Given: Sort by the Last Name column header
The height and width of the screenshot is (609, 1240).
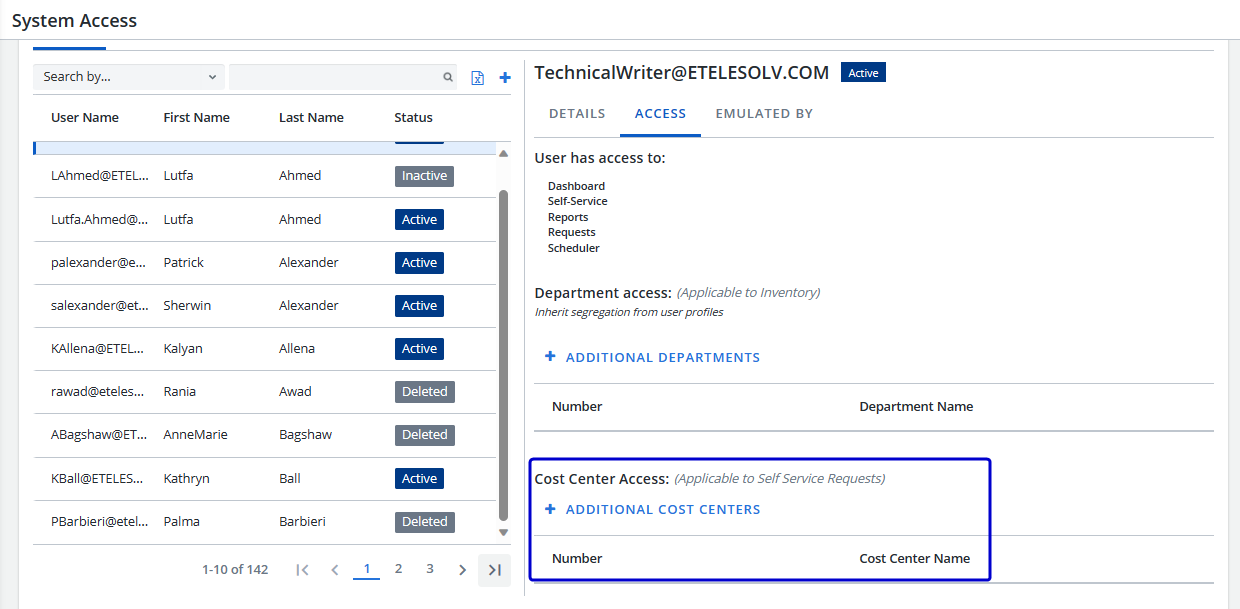Looking at the screenshot, I should pos(311,118).
